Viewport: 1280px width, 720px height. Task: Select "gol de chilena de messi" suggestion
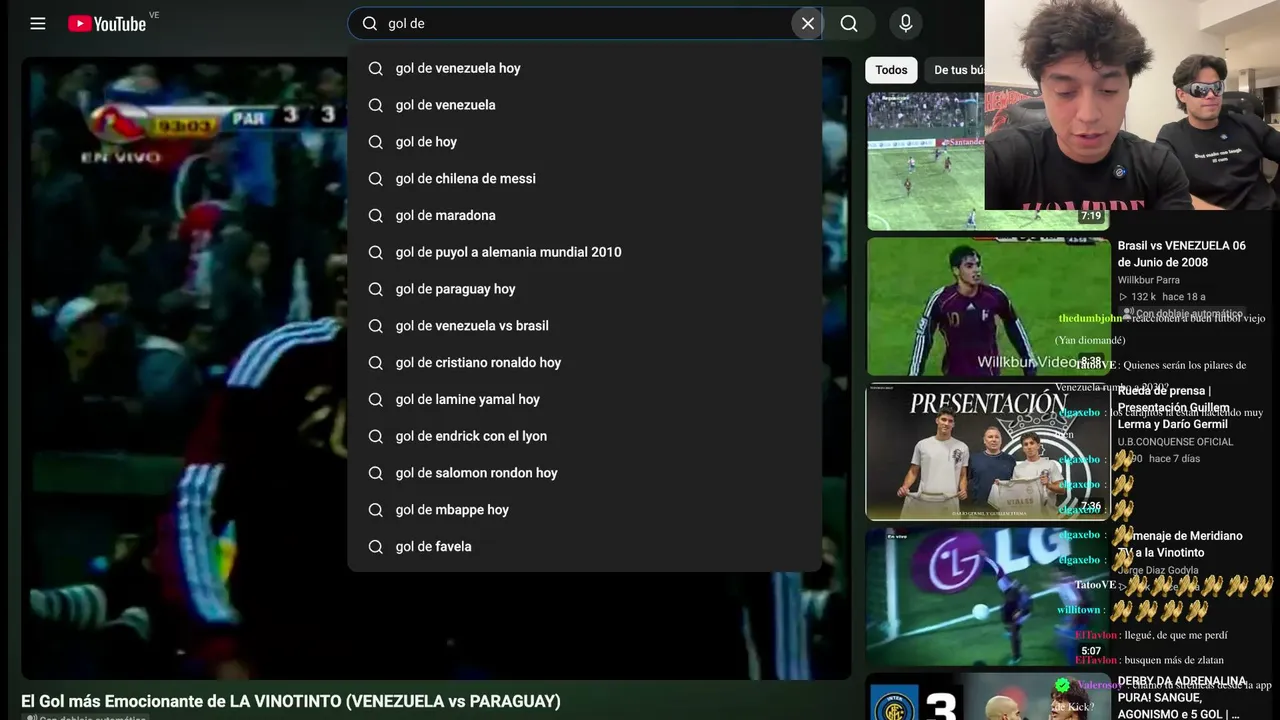click(x=585, y=179)
